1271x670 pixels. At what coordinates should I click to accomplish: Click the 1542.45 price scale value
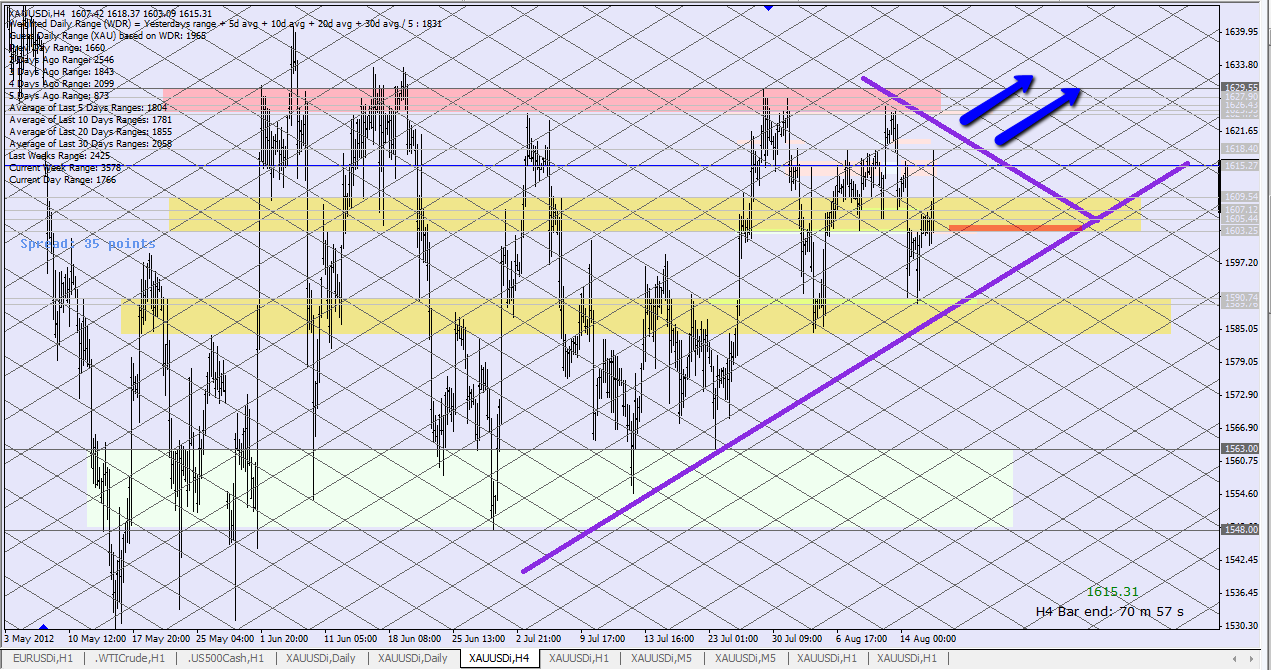[x=1240, y=560]
